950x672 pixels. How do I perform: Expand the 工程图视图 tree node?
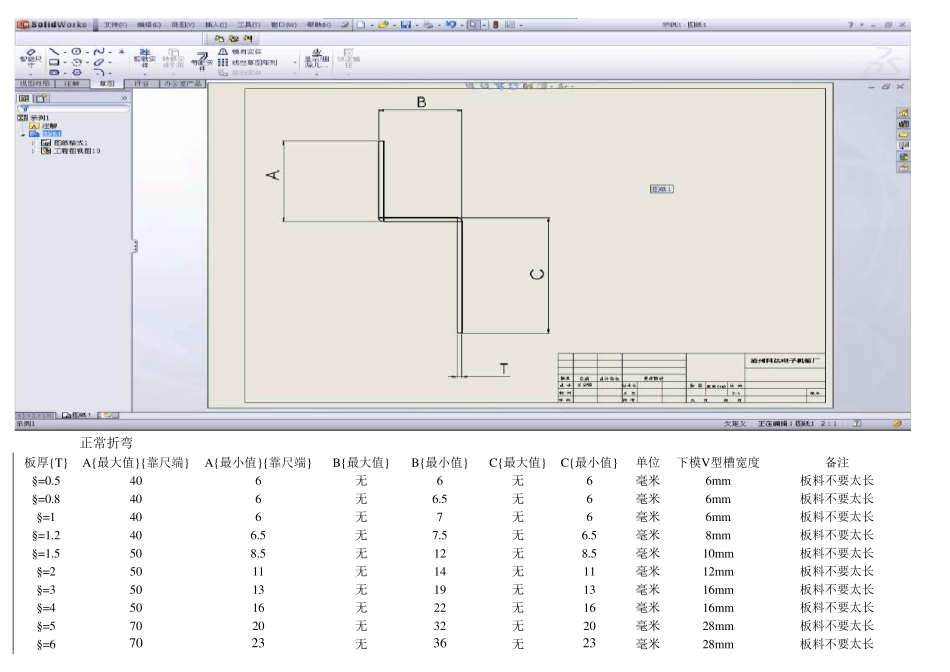[x=33, y=151]
